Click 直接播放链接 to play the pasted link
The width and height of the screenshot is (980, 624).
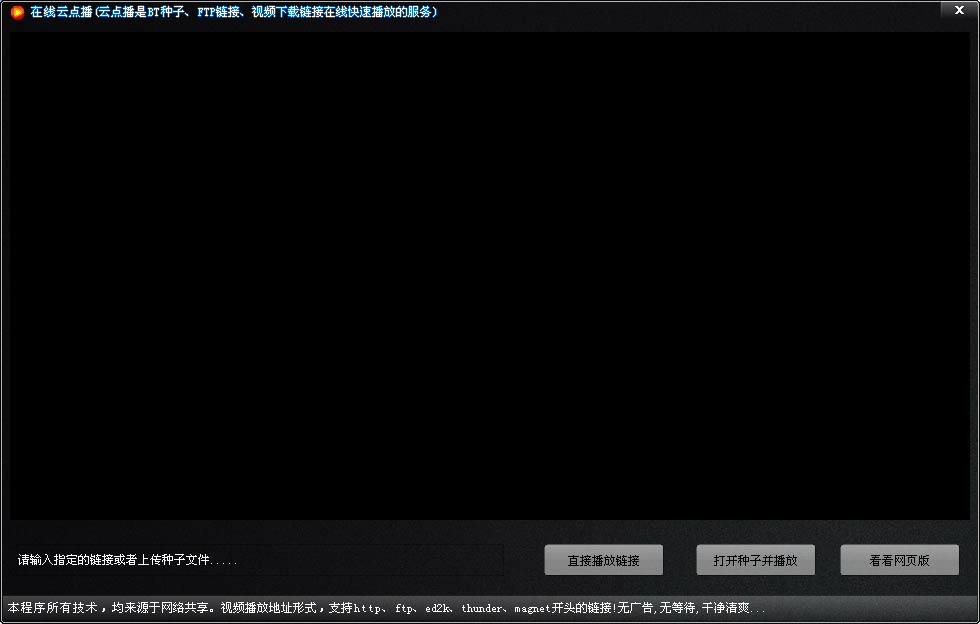603,560
